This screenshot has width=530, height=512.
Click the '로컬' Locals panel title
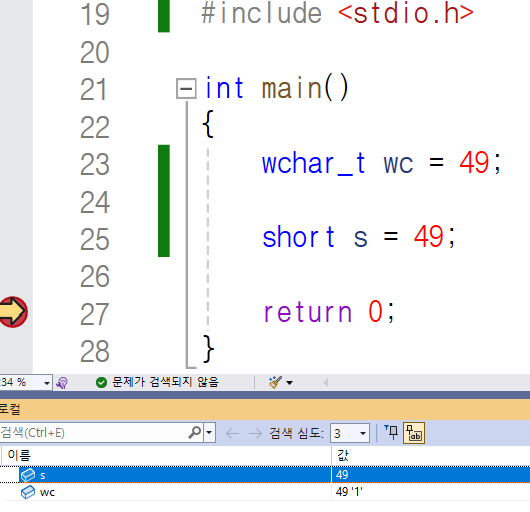(10, 409)
